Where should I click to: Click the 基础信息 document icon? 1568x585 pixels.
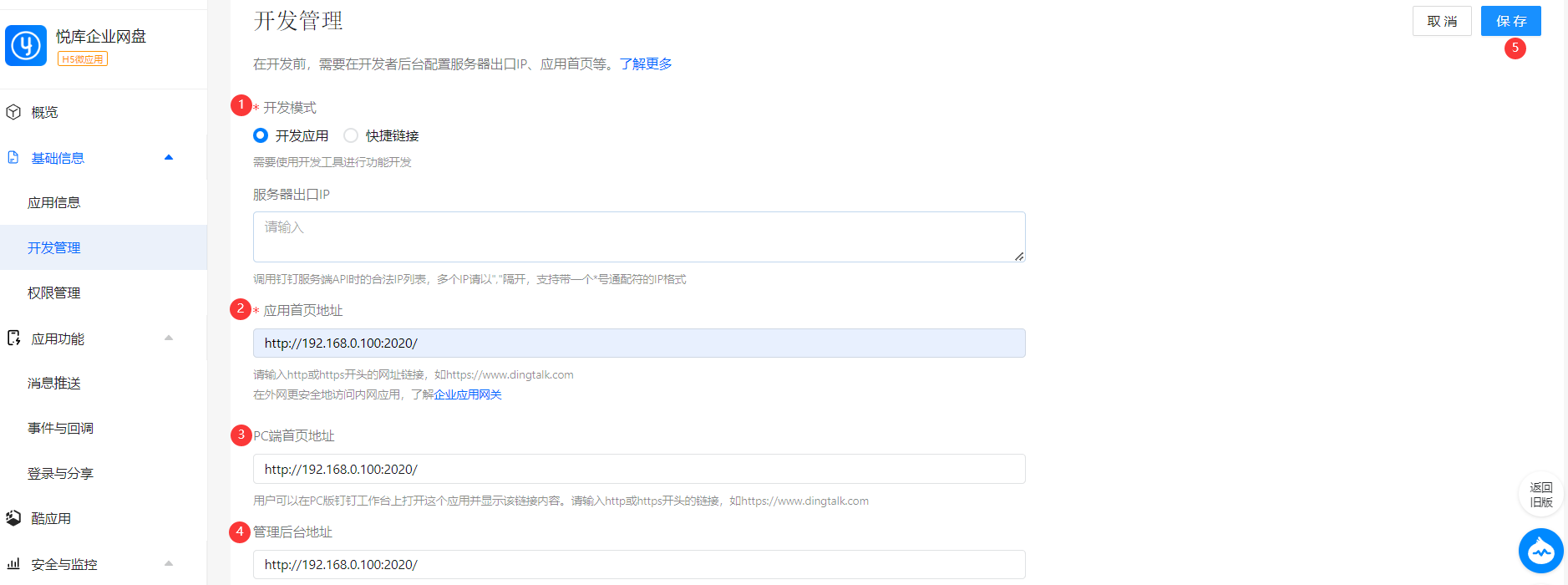pos(13,158)
